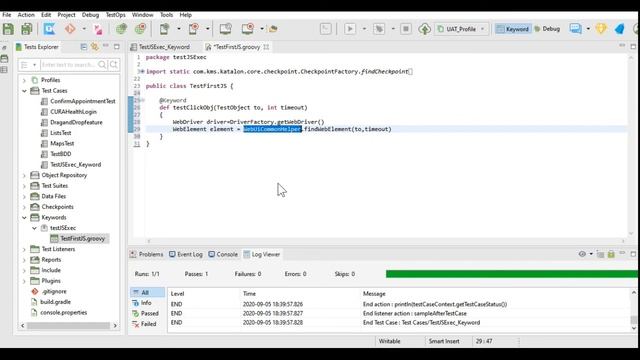Click the Spy Windows monitor icon
The height and width of the screenshot is (360, 640).
(x=225, y=29)
